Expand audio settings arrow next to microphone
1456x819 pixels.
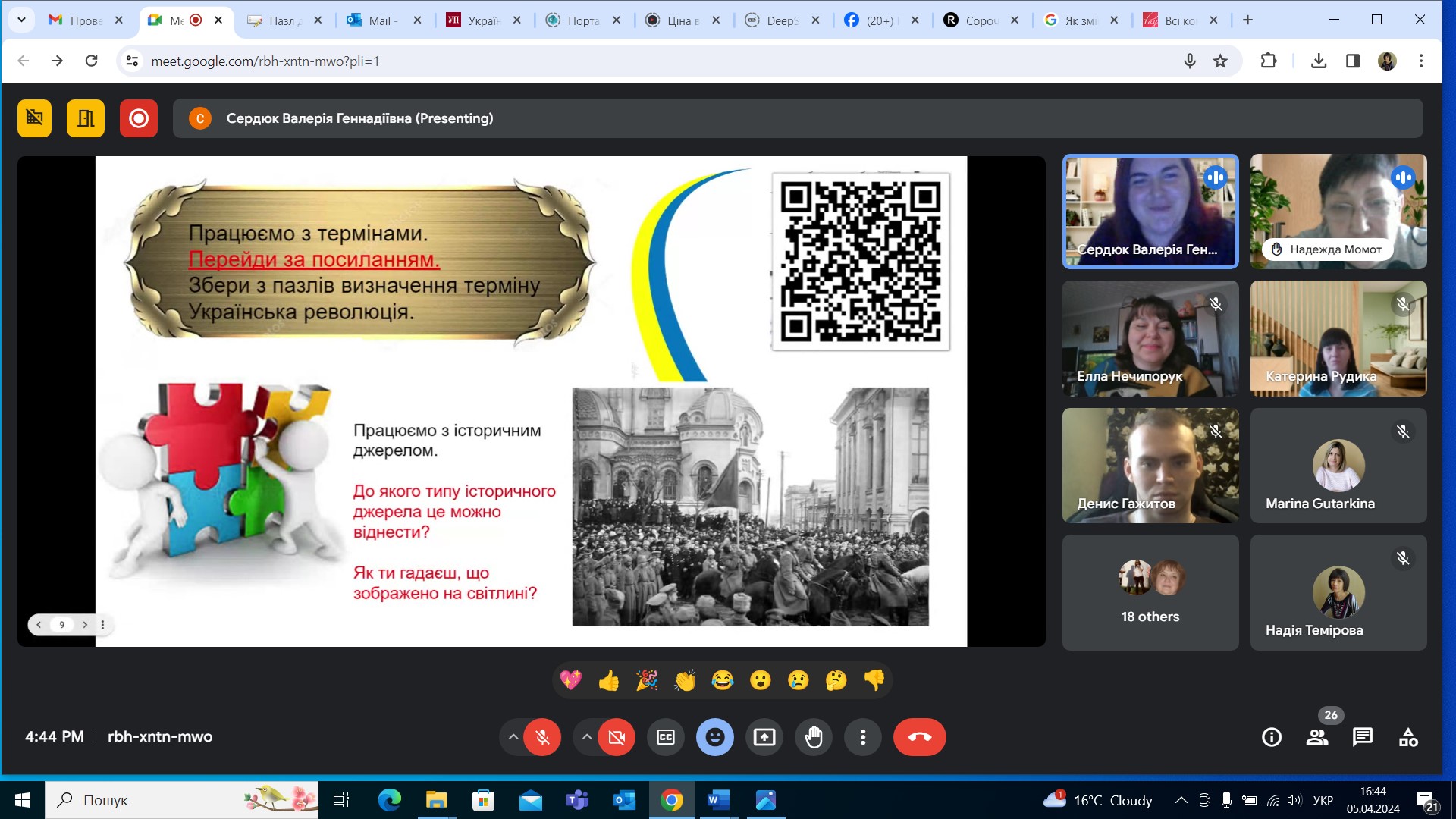[513, 737]
